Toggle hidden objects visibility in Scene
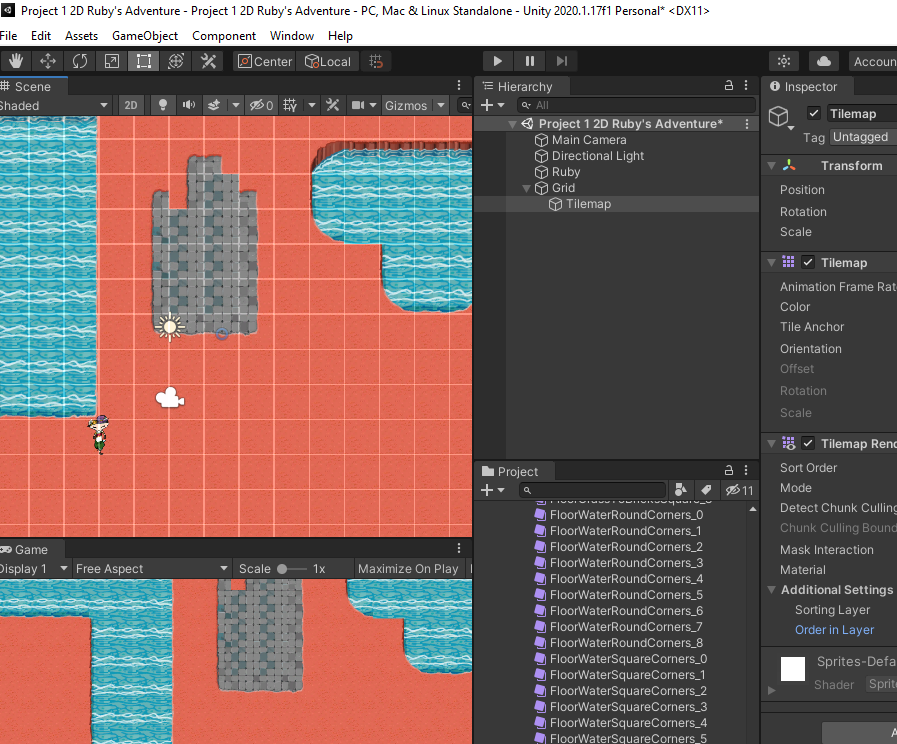The image size is (897, 744). [262, 105]
